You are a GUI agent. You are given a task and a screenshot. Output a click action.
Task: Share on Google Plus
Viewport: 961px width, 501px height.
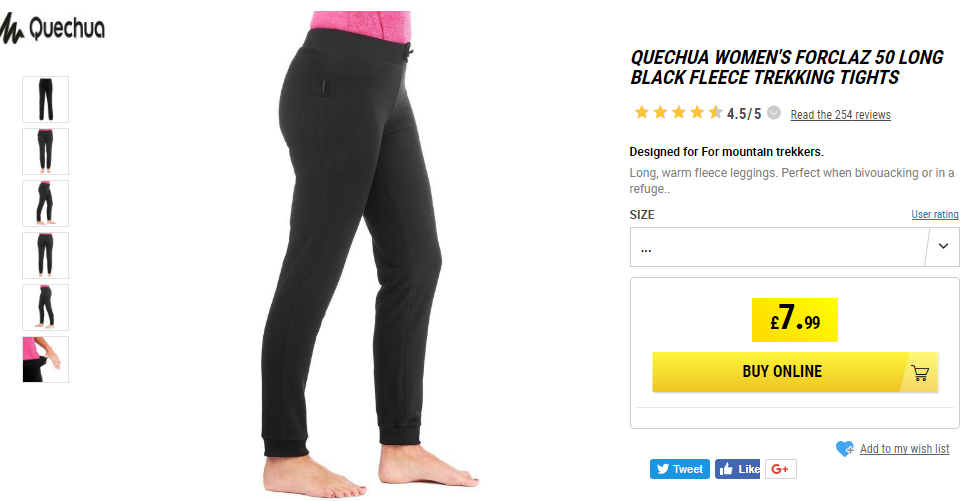coord(780,469)
